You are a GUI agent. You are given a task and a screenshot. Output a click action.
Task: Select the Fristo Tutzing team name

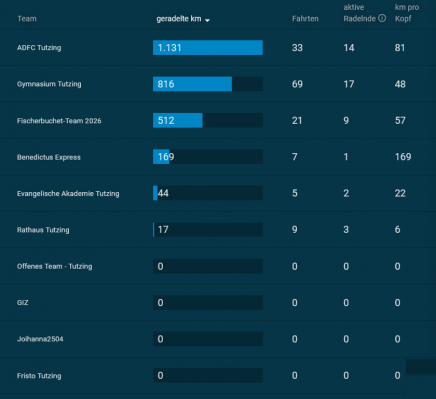(x=39, y=376)
